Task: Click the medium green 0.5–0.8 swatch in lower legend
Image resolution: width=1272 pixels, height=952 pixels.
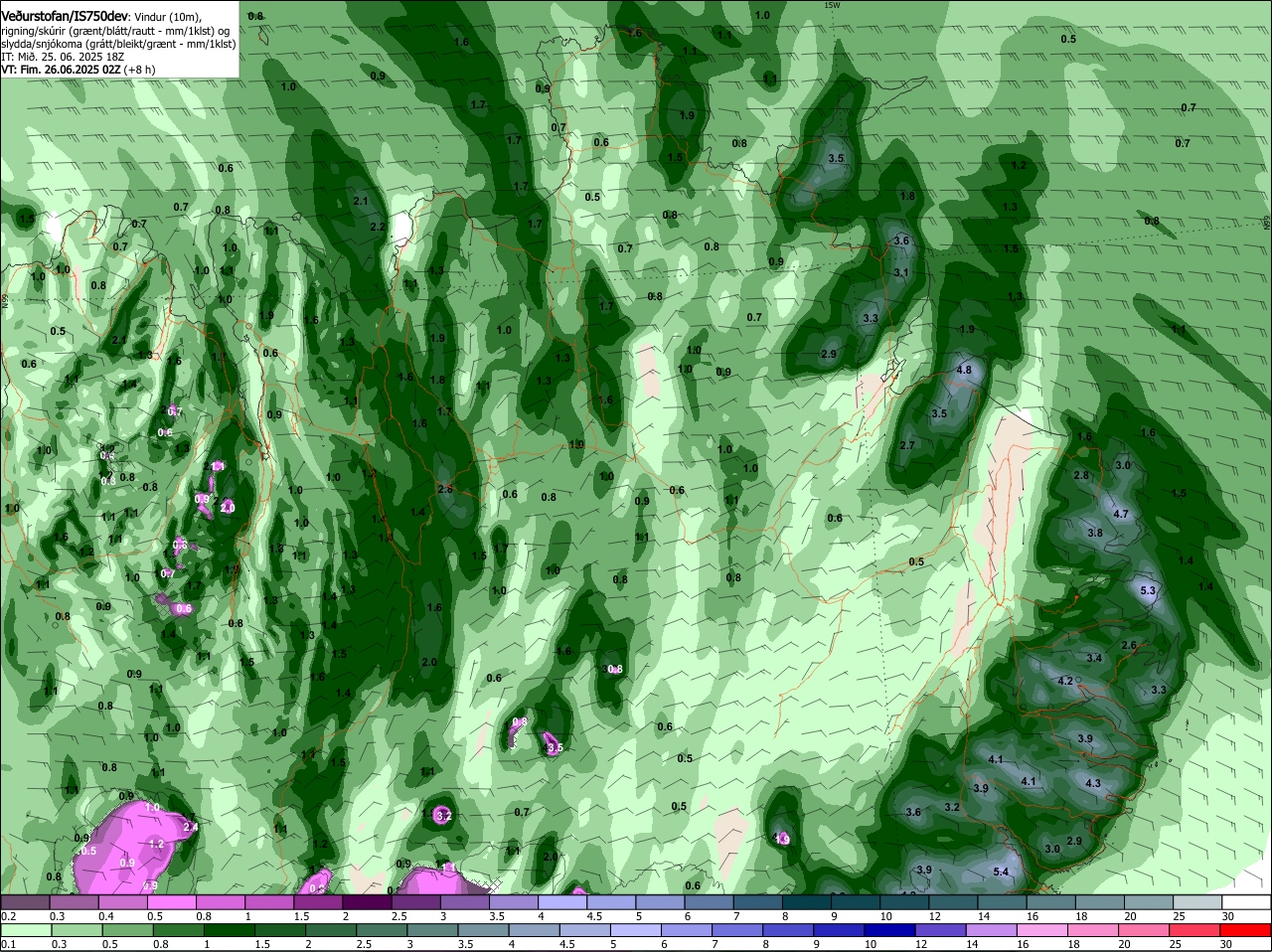Action: pos(128,929)
